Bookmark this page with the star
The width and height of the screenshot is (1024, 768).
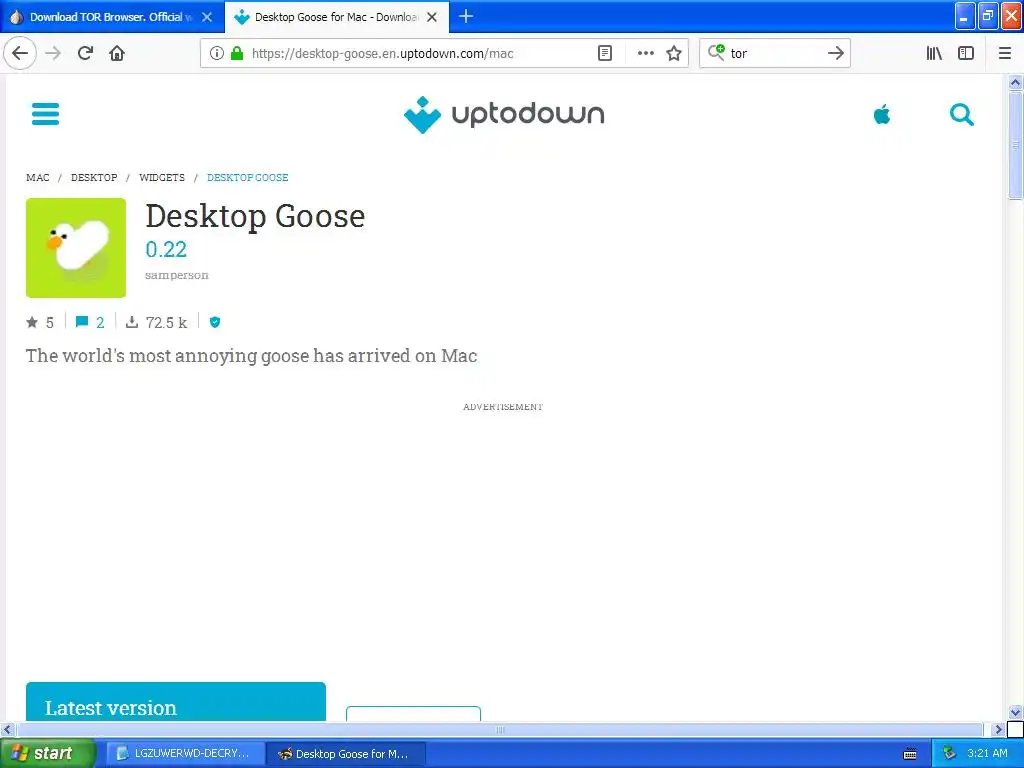(x=674, y=53)
